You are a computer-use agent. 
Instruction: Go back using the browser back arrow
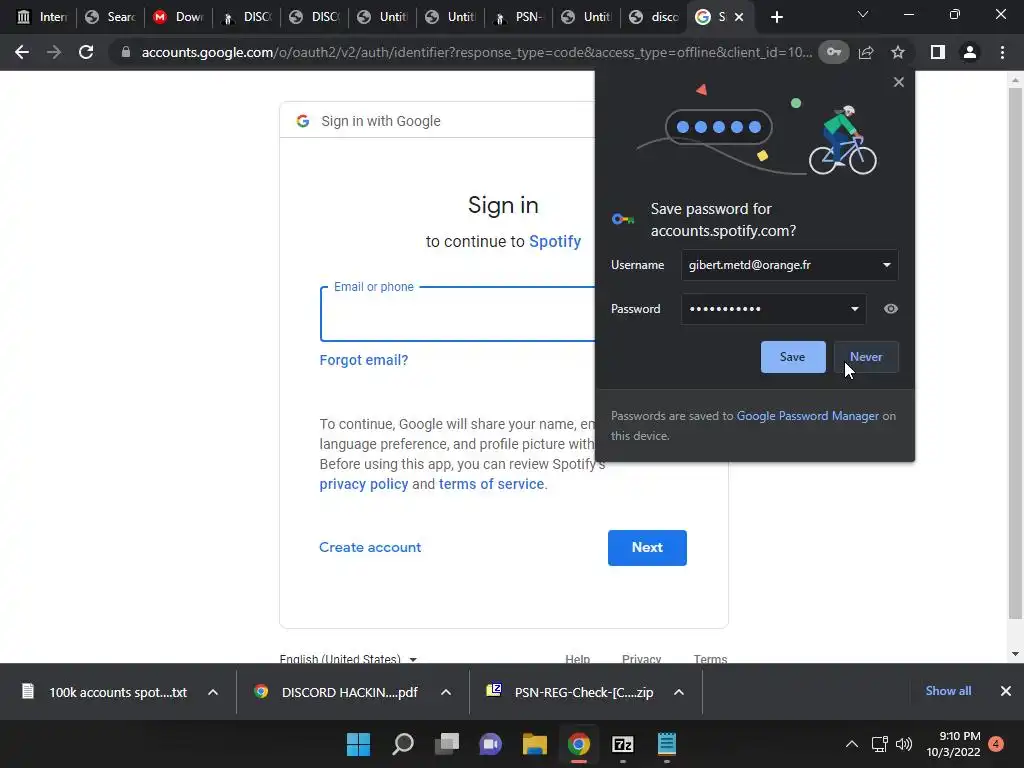click(x=22, y=52)
